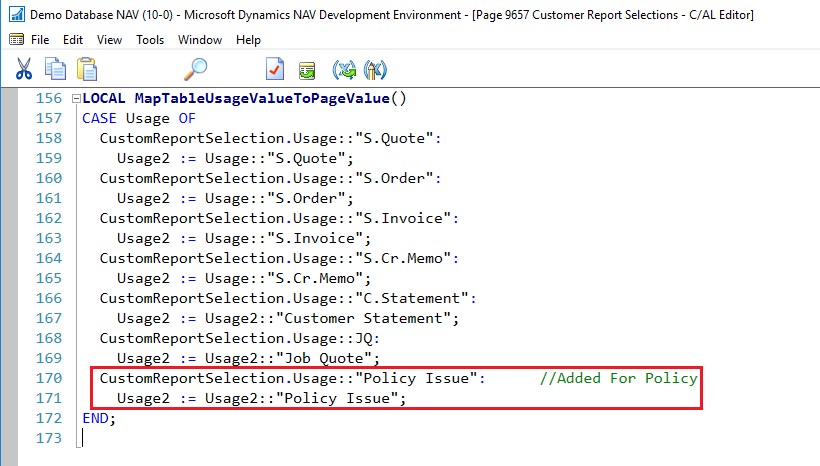Click the pencil X toolbar icon
The height and width of the screenshot is (466, 820).
click(376, 70)
